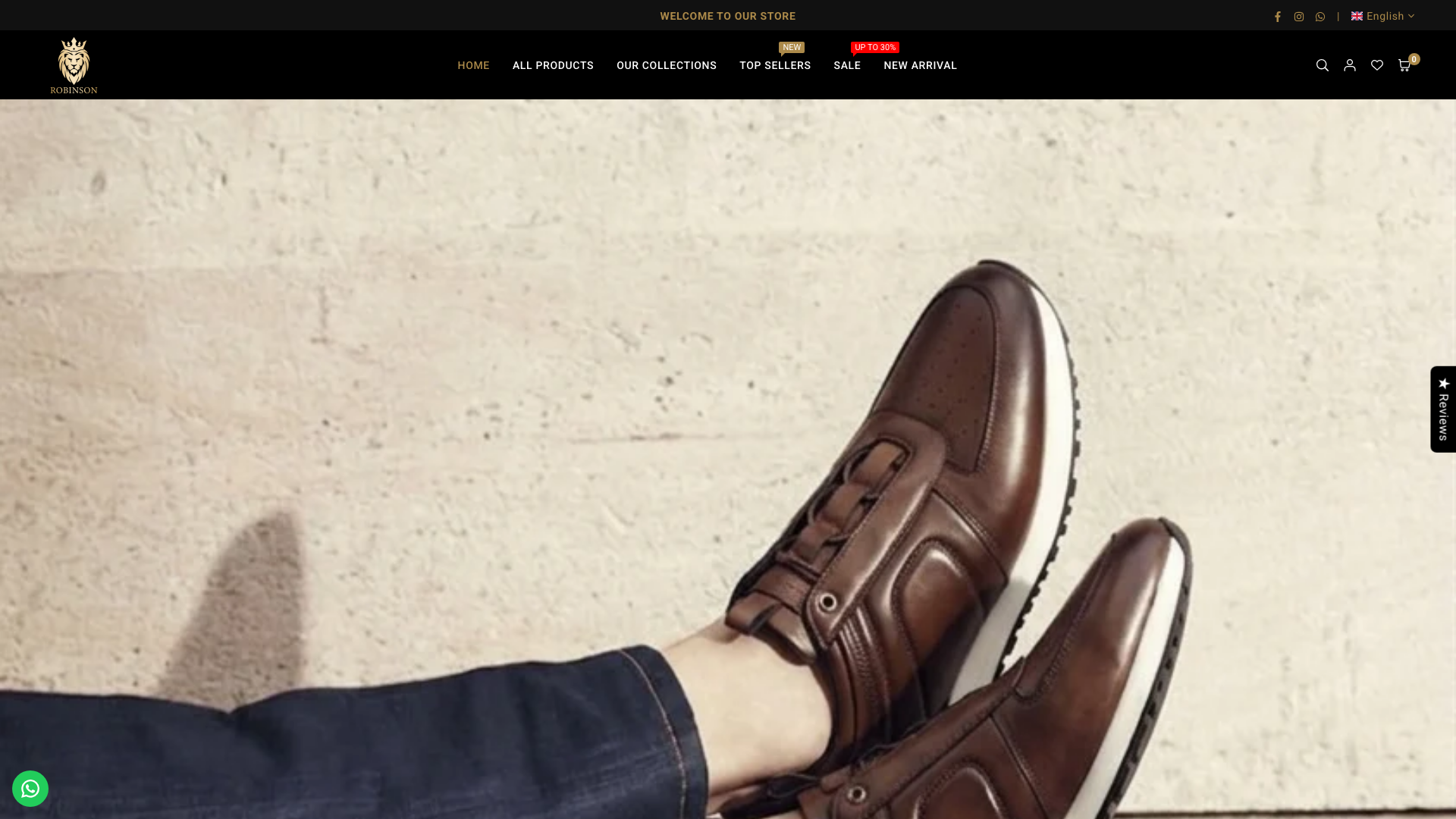Open the user account icon

pyautogui.click(x=1349, y=65)
